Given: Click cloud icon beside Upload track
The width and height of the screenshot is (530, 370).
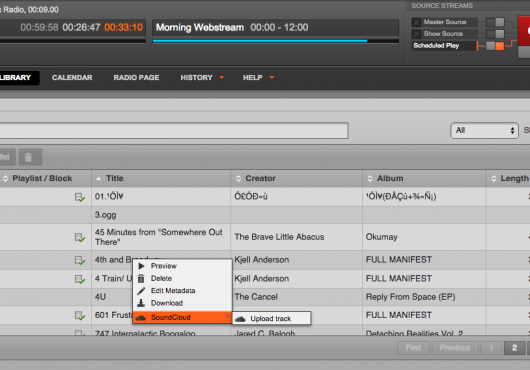Looking at the screenshot, I should click(x=240, y=319).
